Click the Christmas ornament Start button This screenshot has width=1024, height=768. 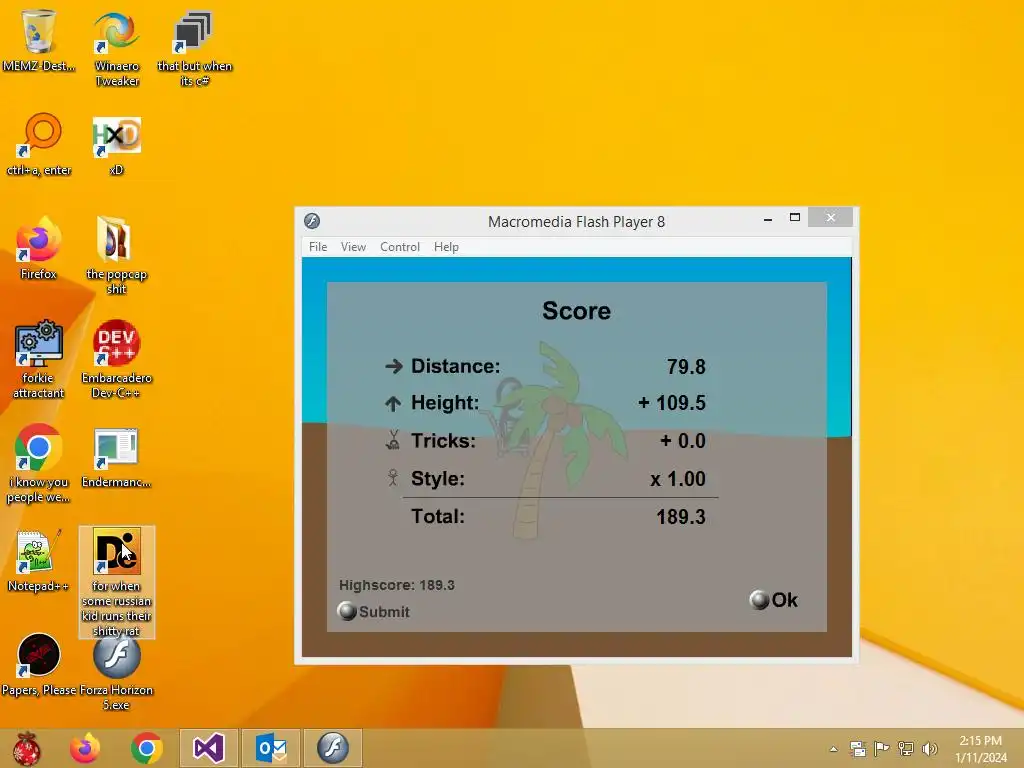tap(26, 748)
